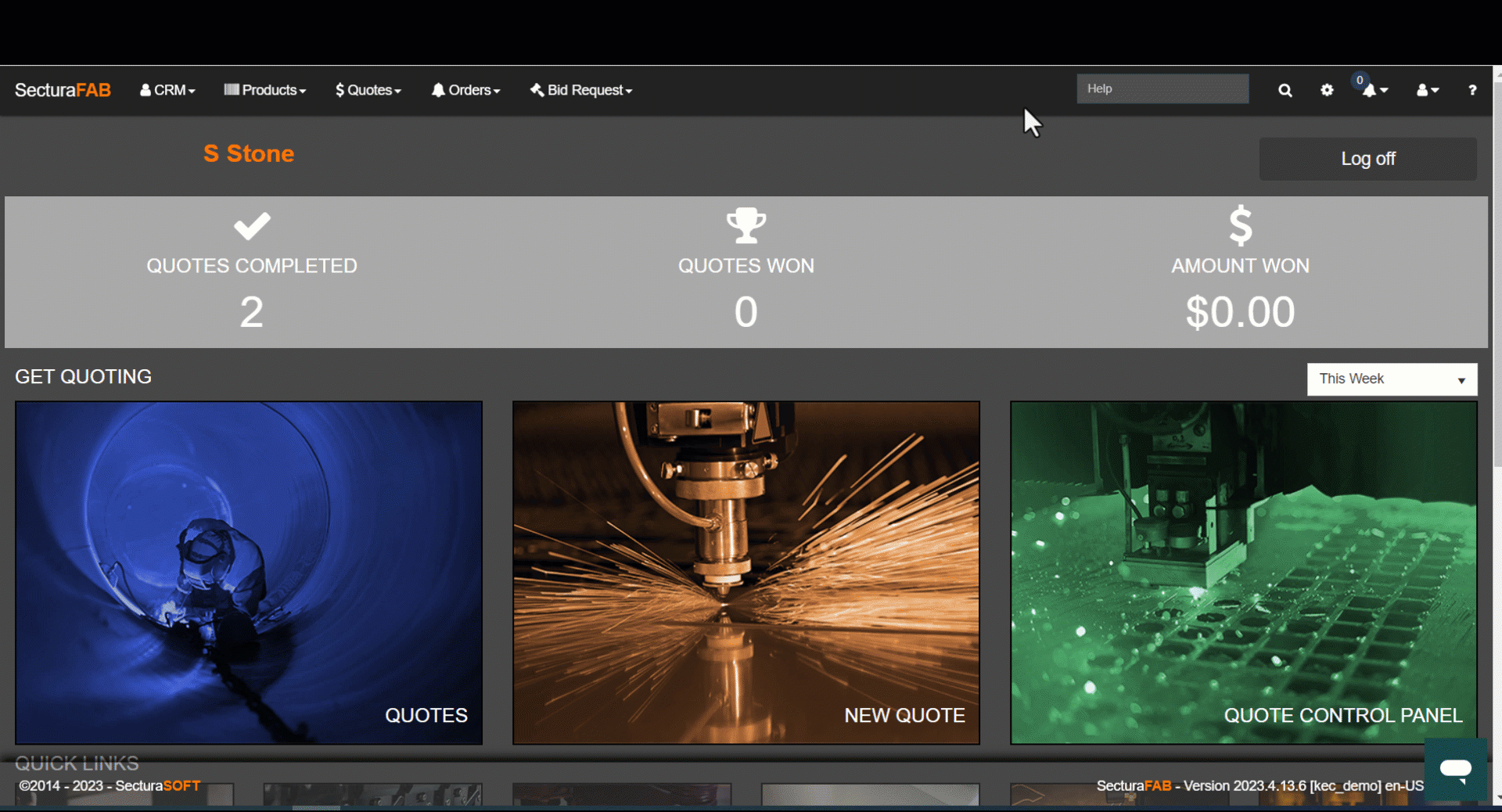1502x812 pixels.
Task: Open the Quotes navigation menu
Action: tap(368, 91)
